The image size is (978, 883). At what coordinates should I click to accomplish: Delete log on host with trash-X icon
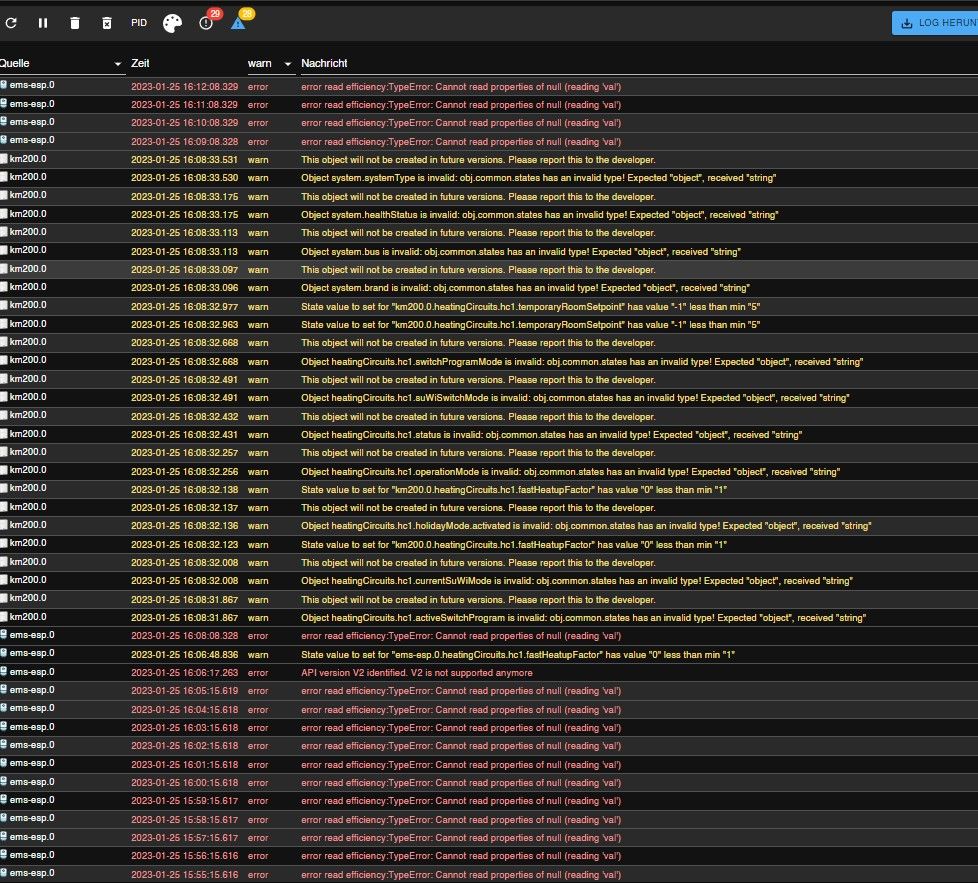pos(107,23)
